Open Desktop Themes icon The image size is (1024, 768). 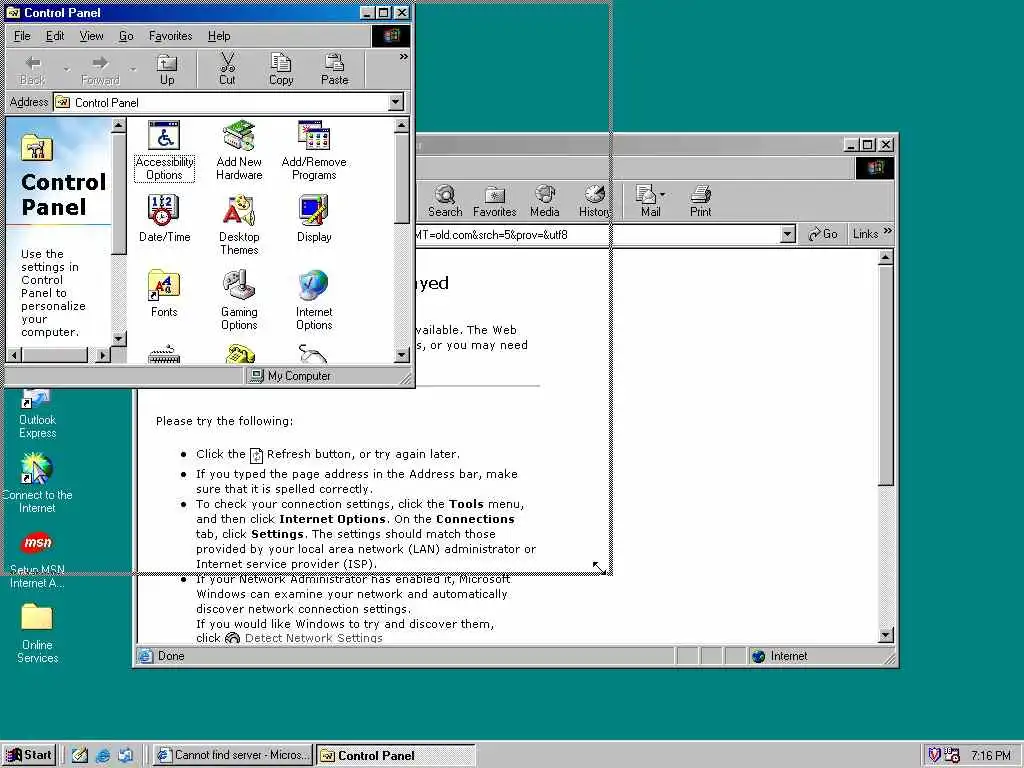(x=239, y=225)
